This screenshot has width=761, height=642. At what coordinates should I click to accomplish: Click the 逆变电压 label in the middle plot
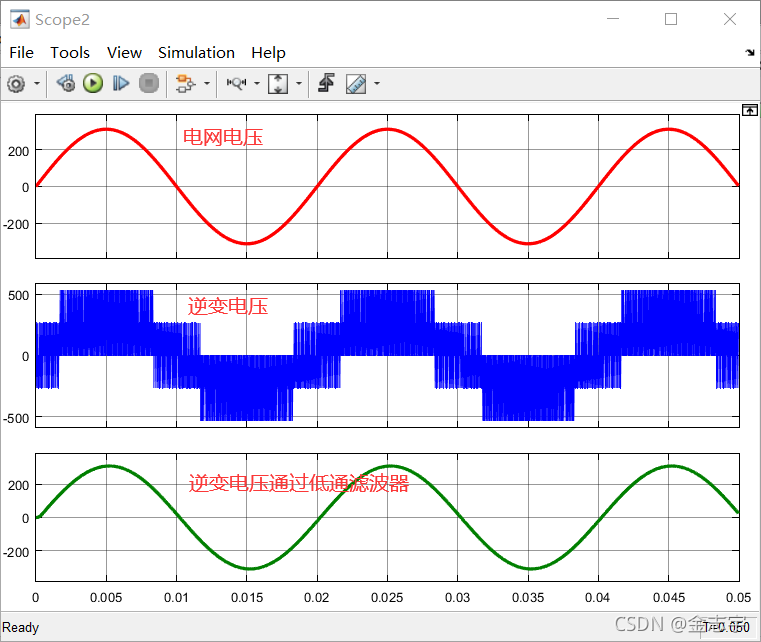coord(228,306)
